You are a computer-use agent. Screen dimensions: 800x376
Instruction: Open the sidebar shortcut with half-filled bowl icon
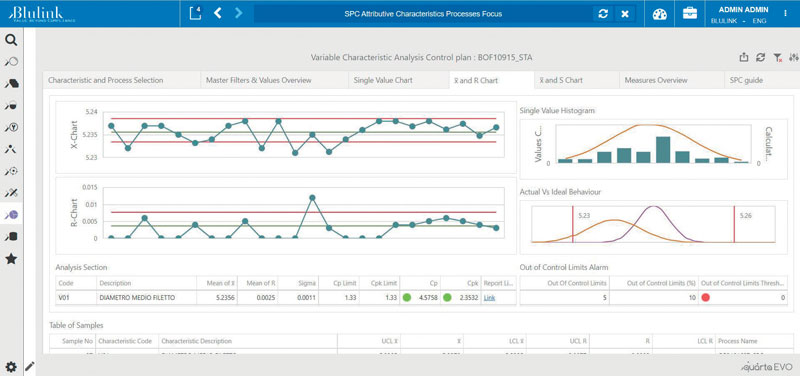11,106
